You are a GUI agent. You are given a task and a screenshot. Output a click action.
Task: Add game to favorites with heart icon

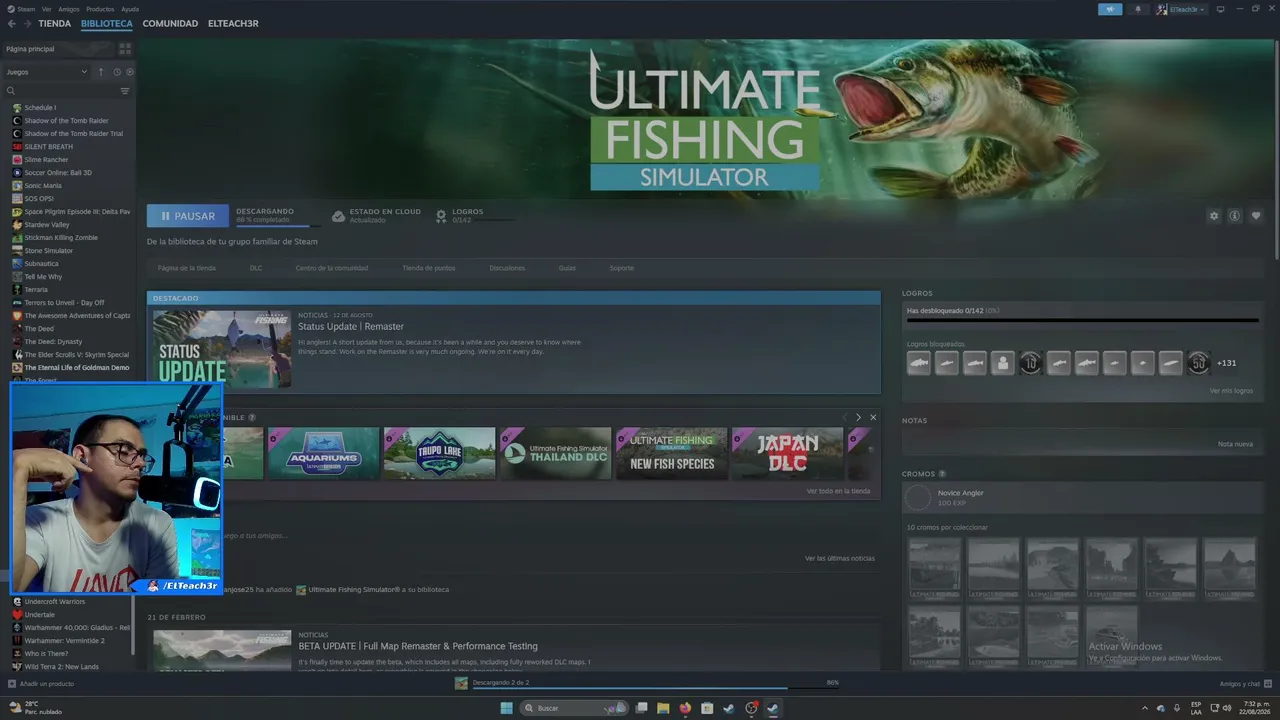click(x=1256, y=216)
